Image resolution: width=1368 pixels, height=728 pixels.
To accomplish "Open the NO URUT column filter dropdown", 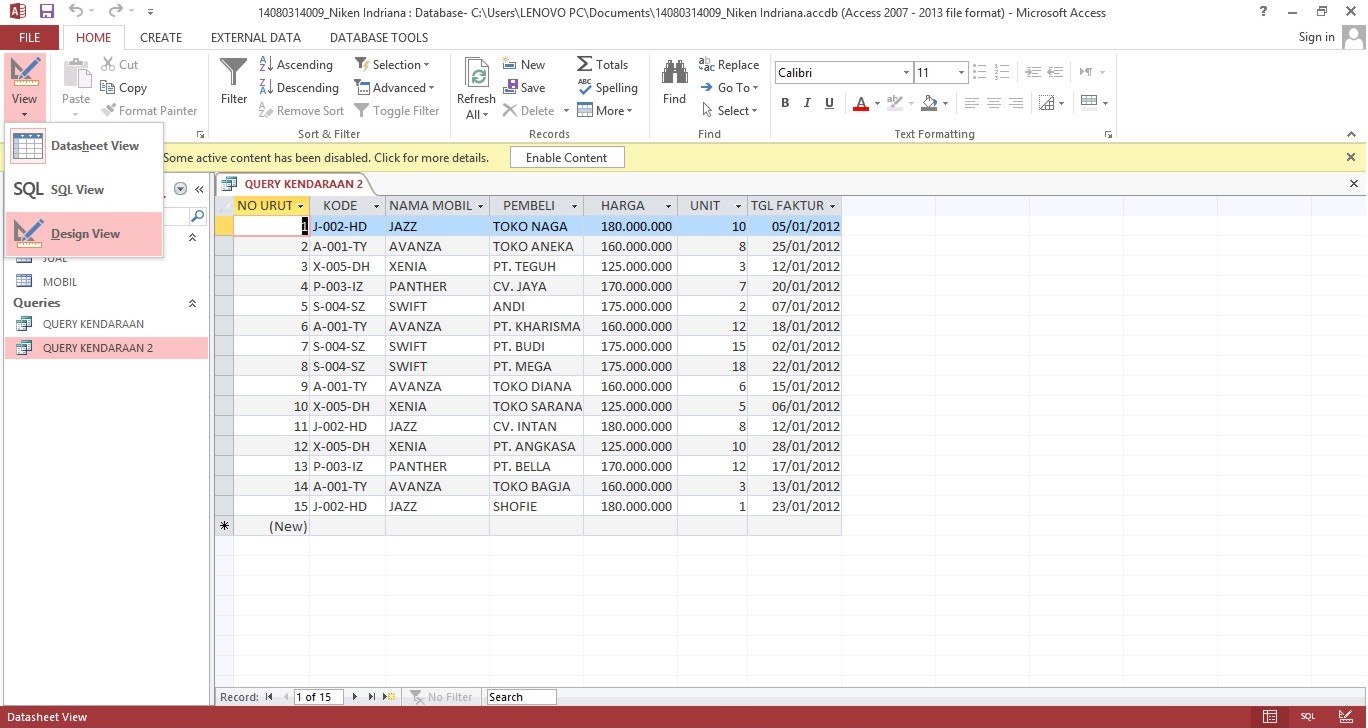I will [301, 205].
